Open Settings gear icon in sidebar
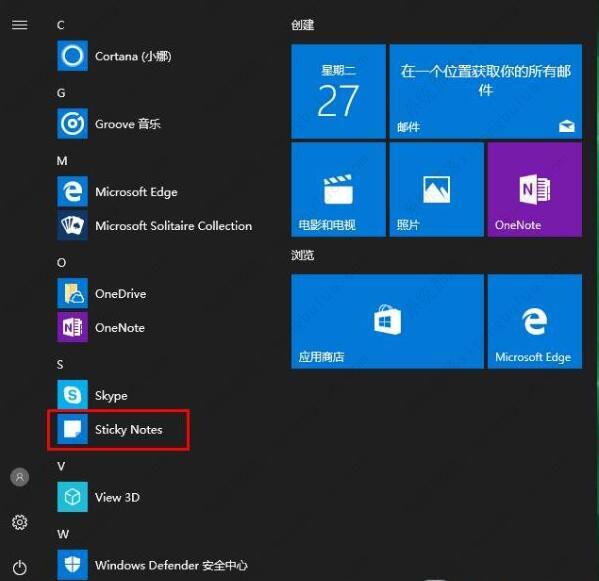 [x=19, y=522]
